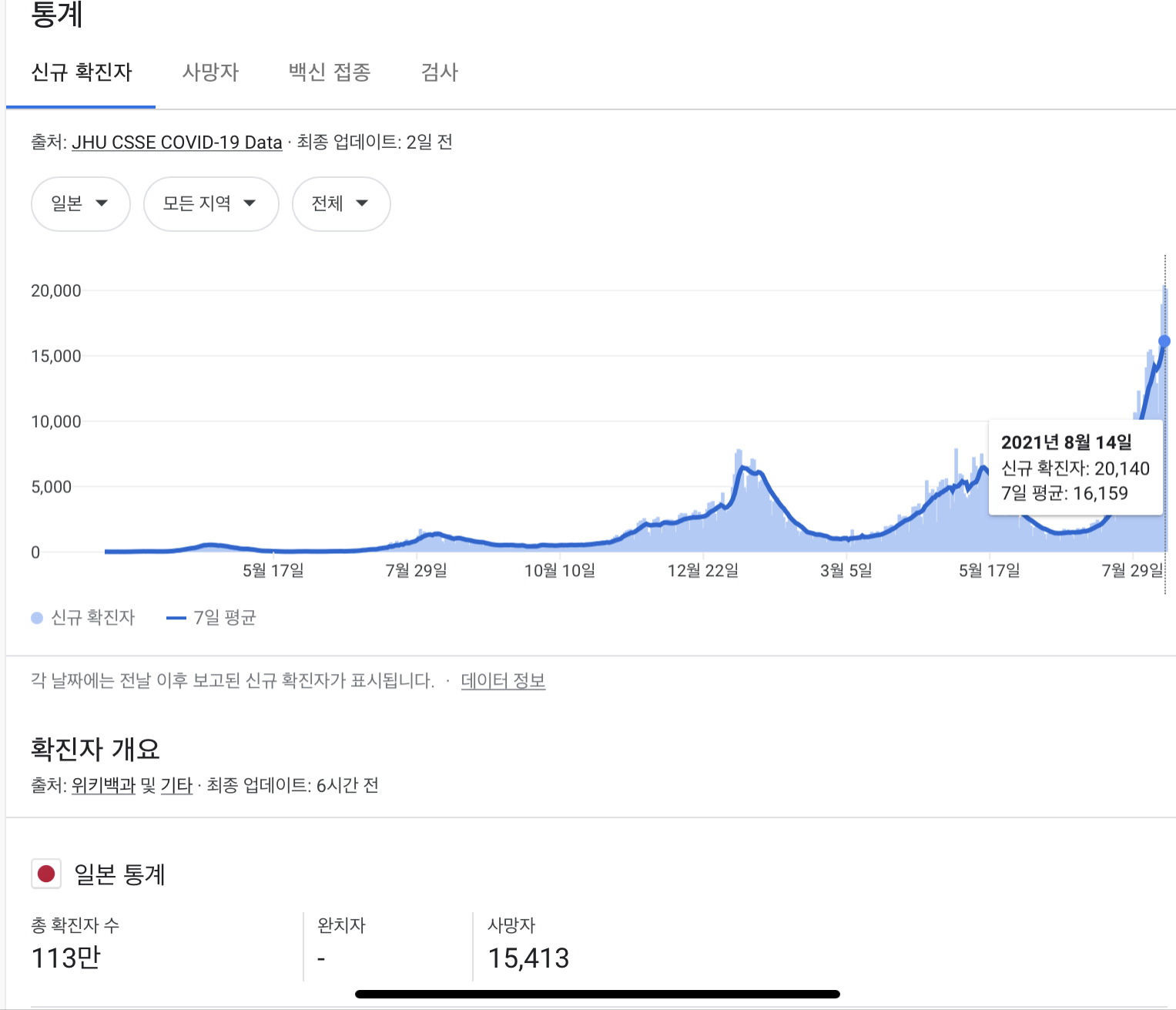Open the 기타 source link
Screen dimensions: 1176x1010
click(x=176, y=786)
